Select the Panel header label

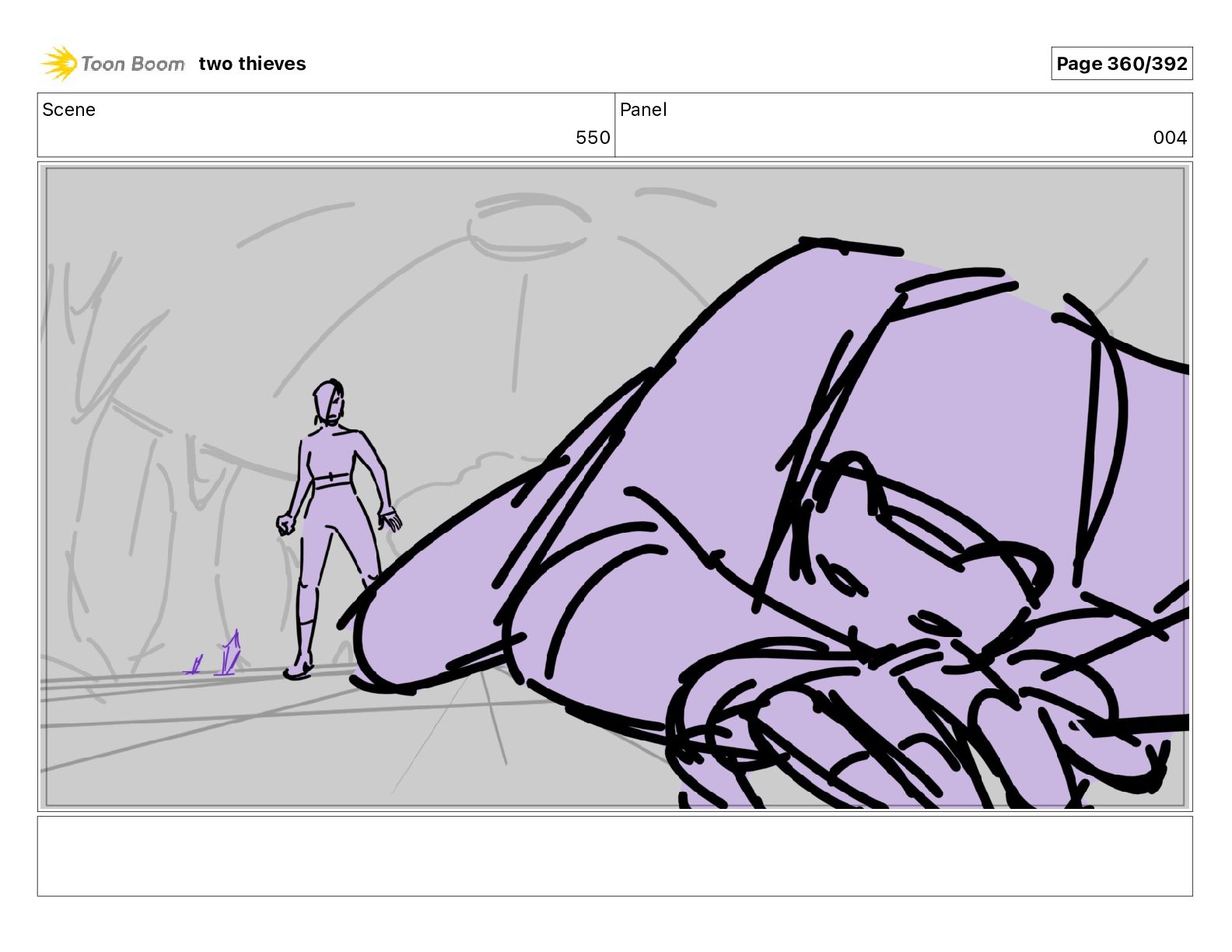[643, 110]
